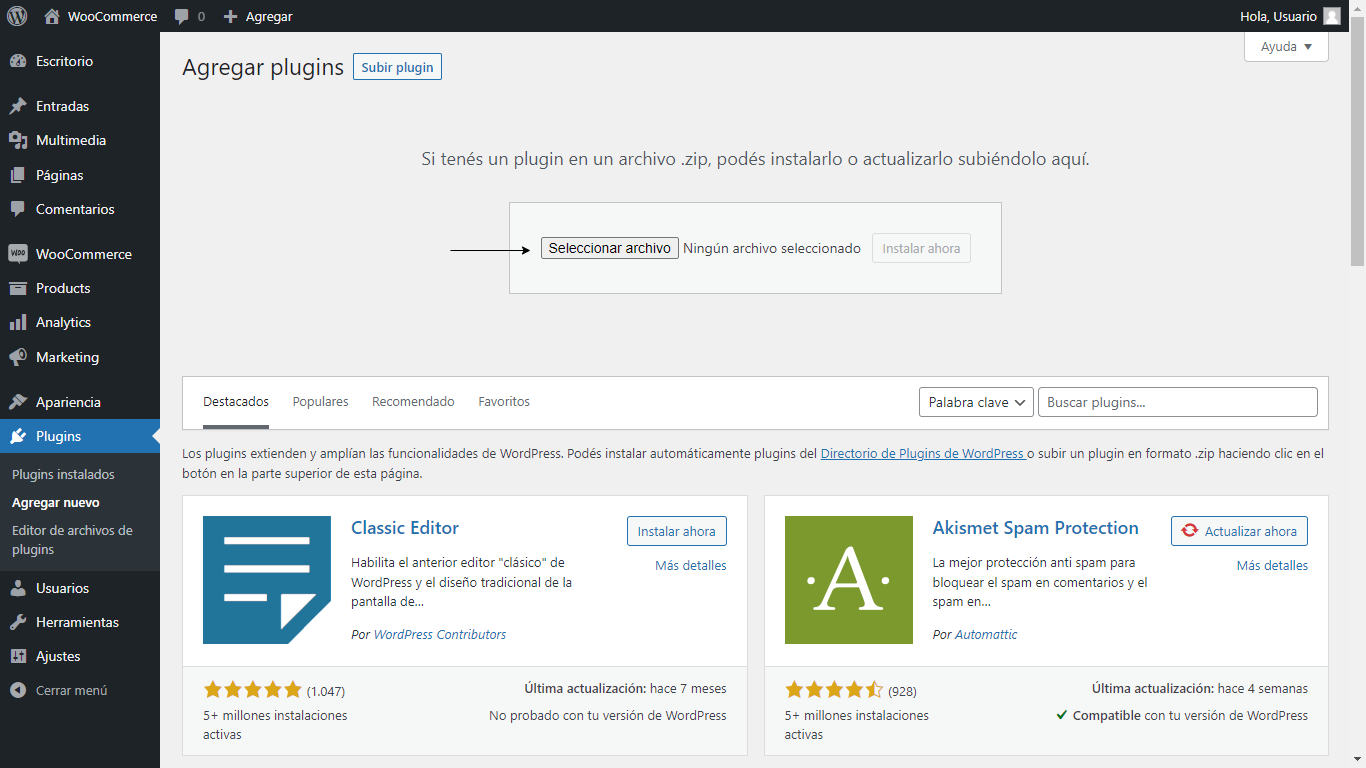The image size is (1366, 768).
Task: Click the Plugins plug icon
Action: (x=18, y=436)
